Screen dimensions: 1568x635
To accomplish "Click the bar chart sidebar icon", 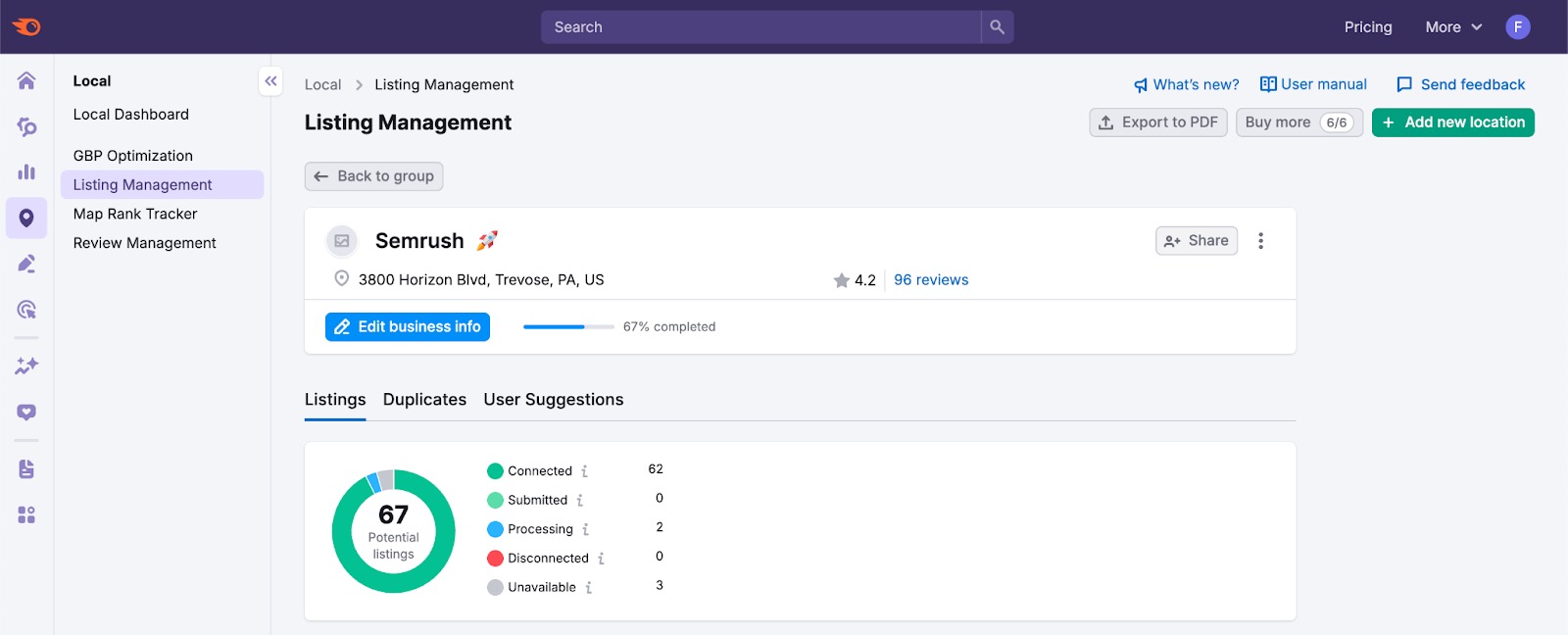I will tap(26, 172).
